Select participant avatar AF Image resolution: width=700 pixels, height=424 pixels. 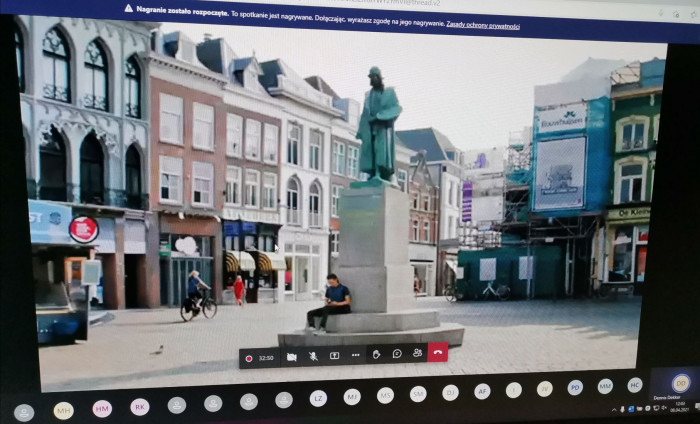(x=482, y=391)
